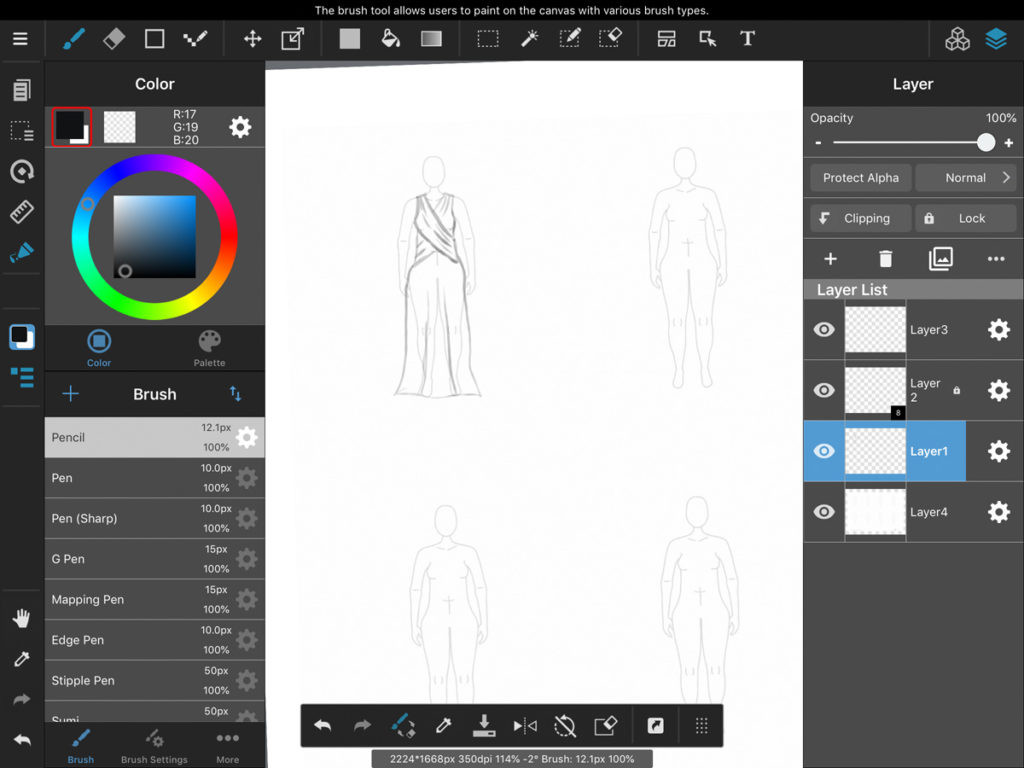This screenshot has height=768, width=1024.
Task: Select the Brush tool in top toolbar
Action: coord(74,39)
